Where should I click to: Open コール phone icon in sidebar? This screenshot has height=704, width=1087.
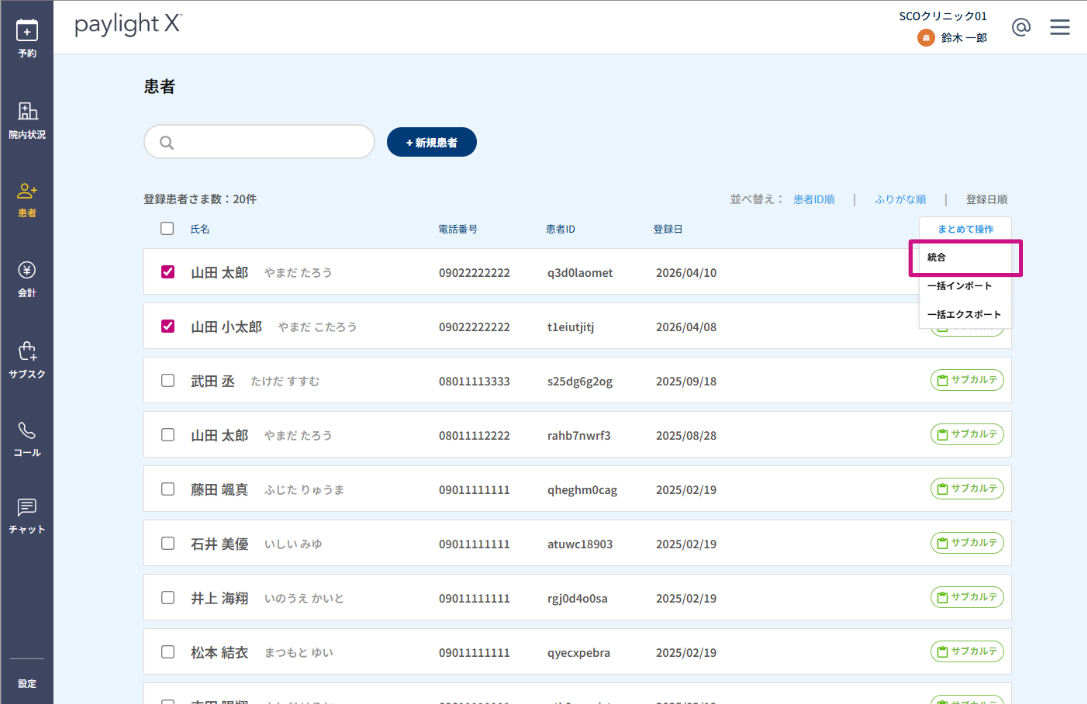[27, 431]
